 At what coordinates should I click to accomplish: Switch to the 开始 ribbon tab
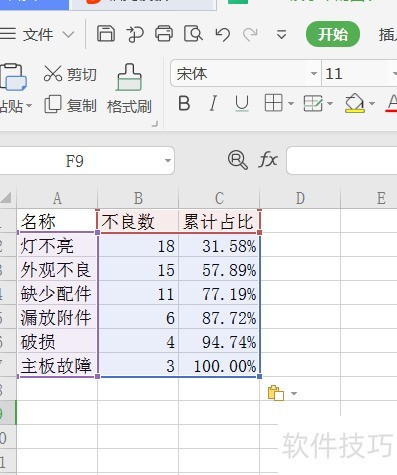[x=333, y=34]
